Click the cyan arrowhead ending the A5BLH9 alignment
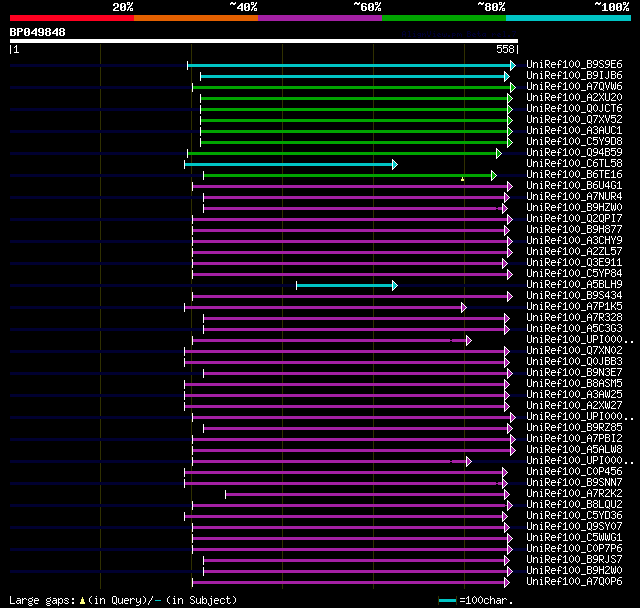The image size is (640, 608). tap(395, 285)
